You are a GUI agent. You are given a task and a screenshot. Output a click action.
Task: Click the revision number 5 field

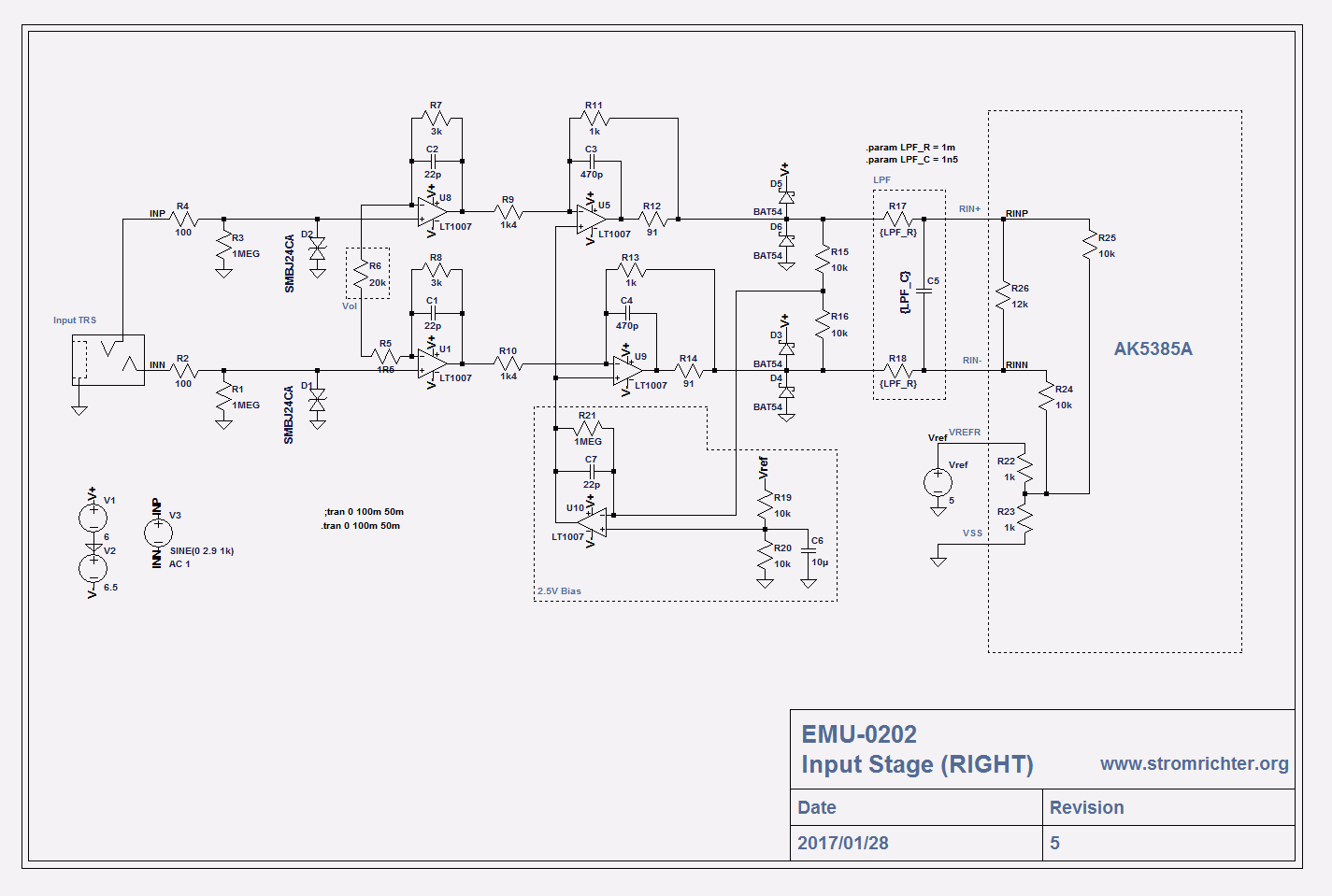1054,843
